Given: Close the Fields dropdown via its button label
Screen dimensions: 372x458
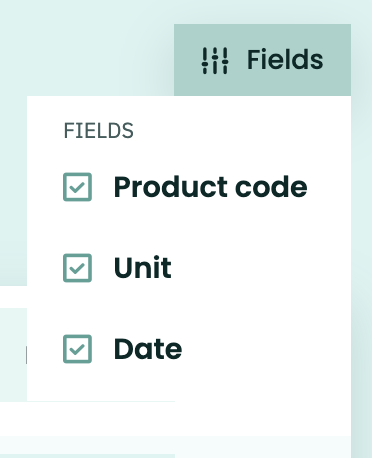Looking at the screenshot, I should coord(285,60).
